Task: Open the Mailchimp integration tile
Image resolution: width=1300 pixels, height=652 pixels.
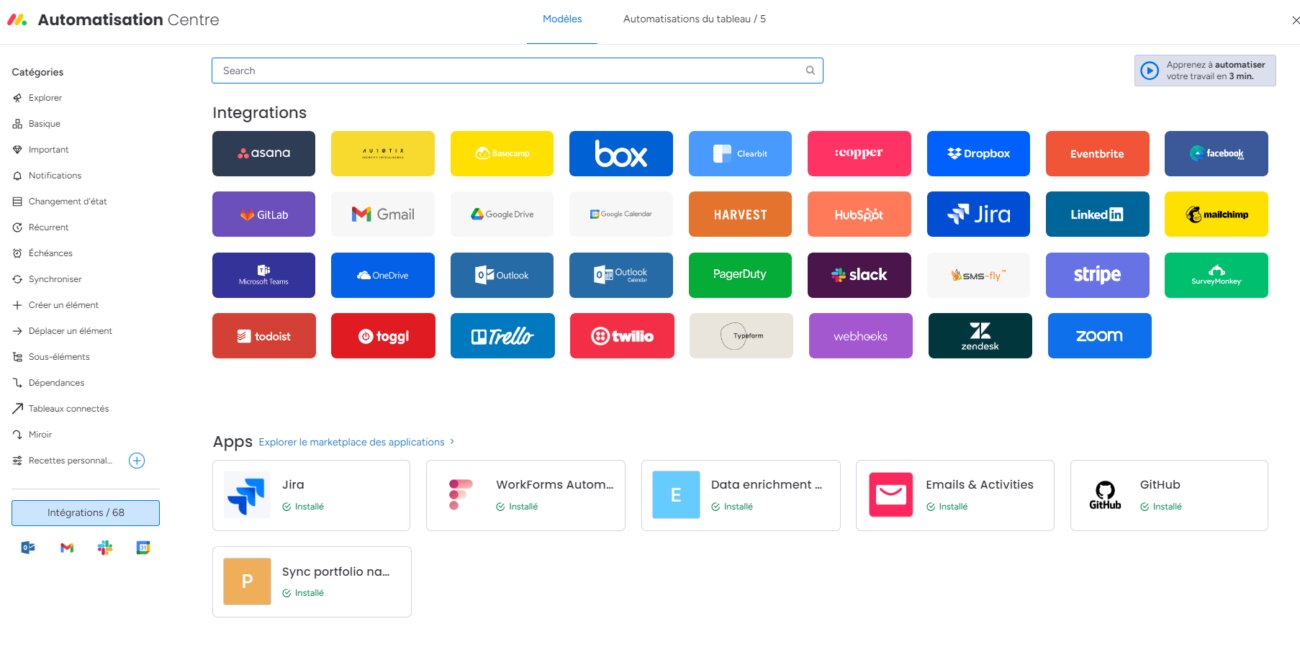Action: tap(1216, 214)
